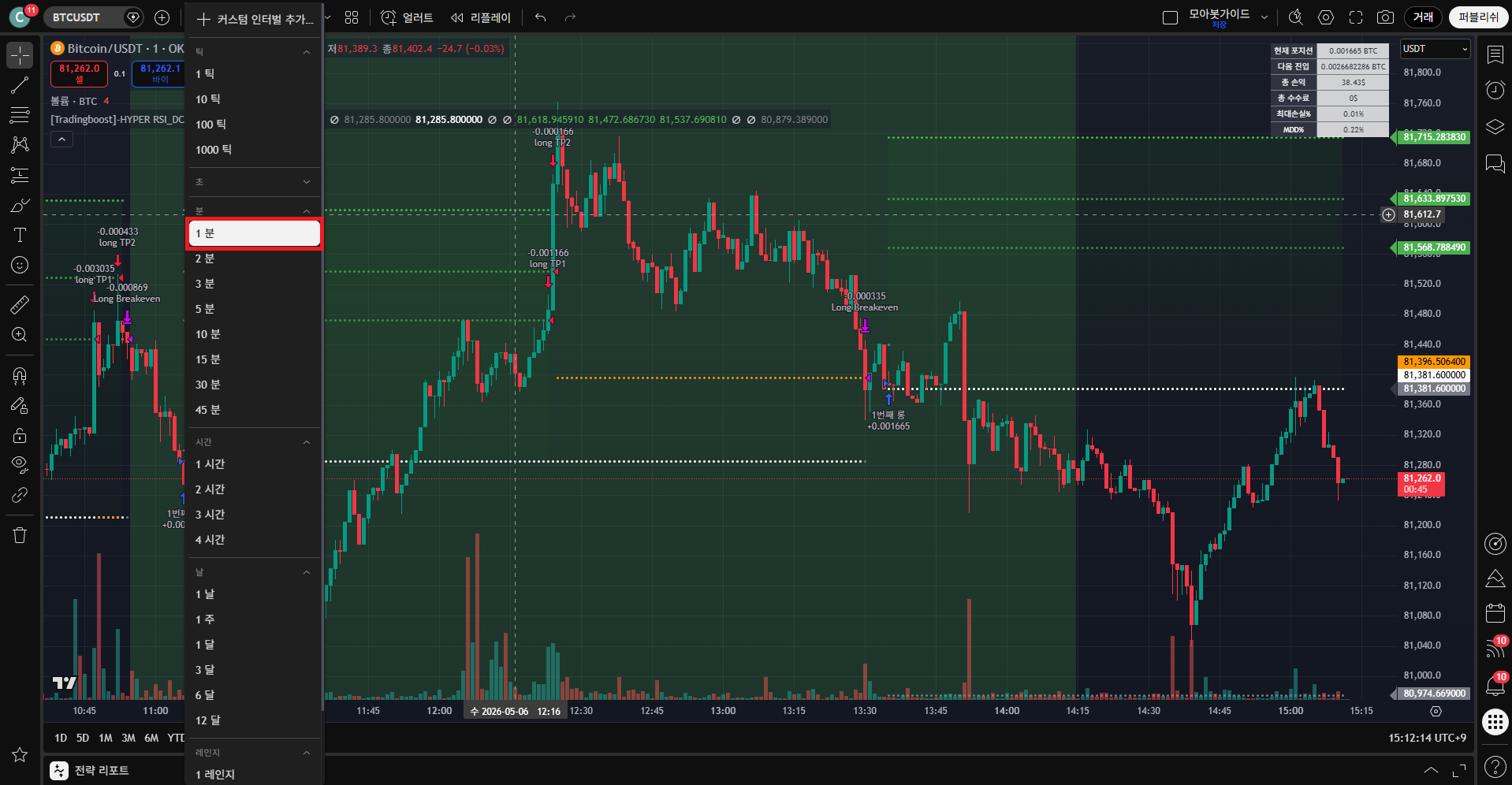The width and height of the screenshot is (1512, 785).
Task: Open the apps grid button in the right sidebar
Action: pyautogui.click(x=1495, y=722)
